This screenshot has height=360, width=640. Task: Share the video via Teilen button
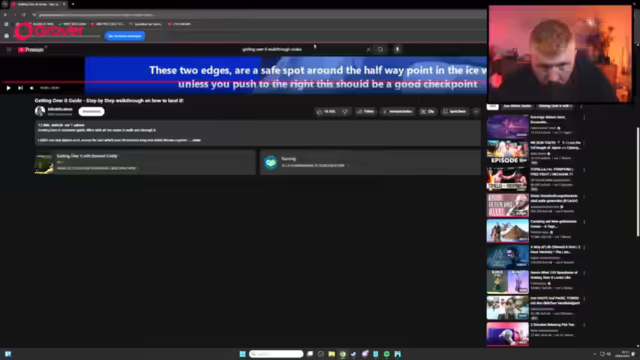366,111
